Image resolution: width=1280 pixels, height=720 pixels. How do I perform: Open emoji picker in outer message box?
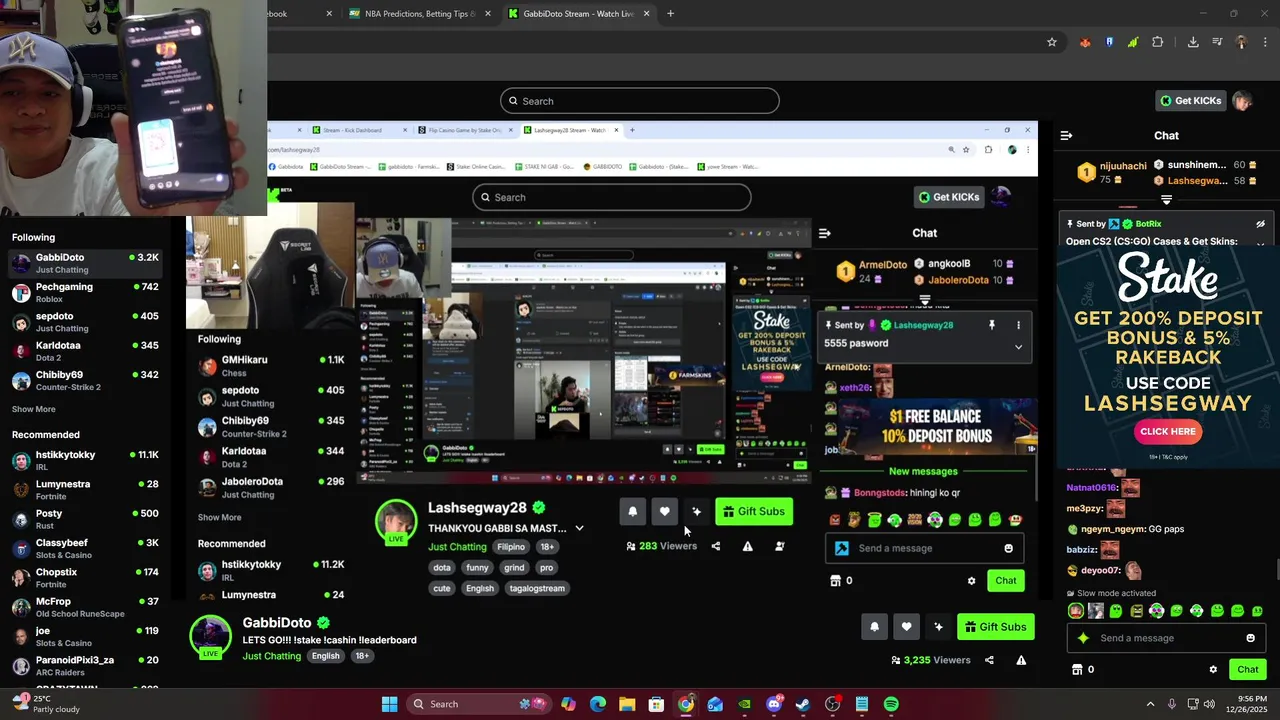pyautogui.click(x=1250, y=638)
